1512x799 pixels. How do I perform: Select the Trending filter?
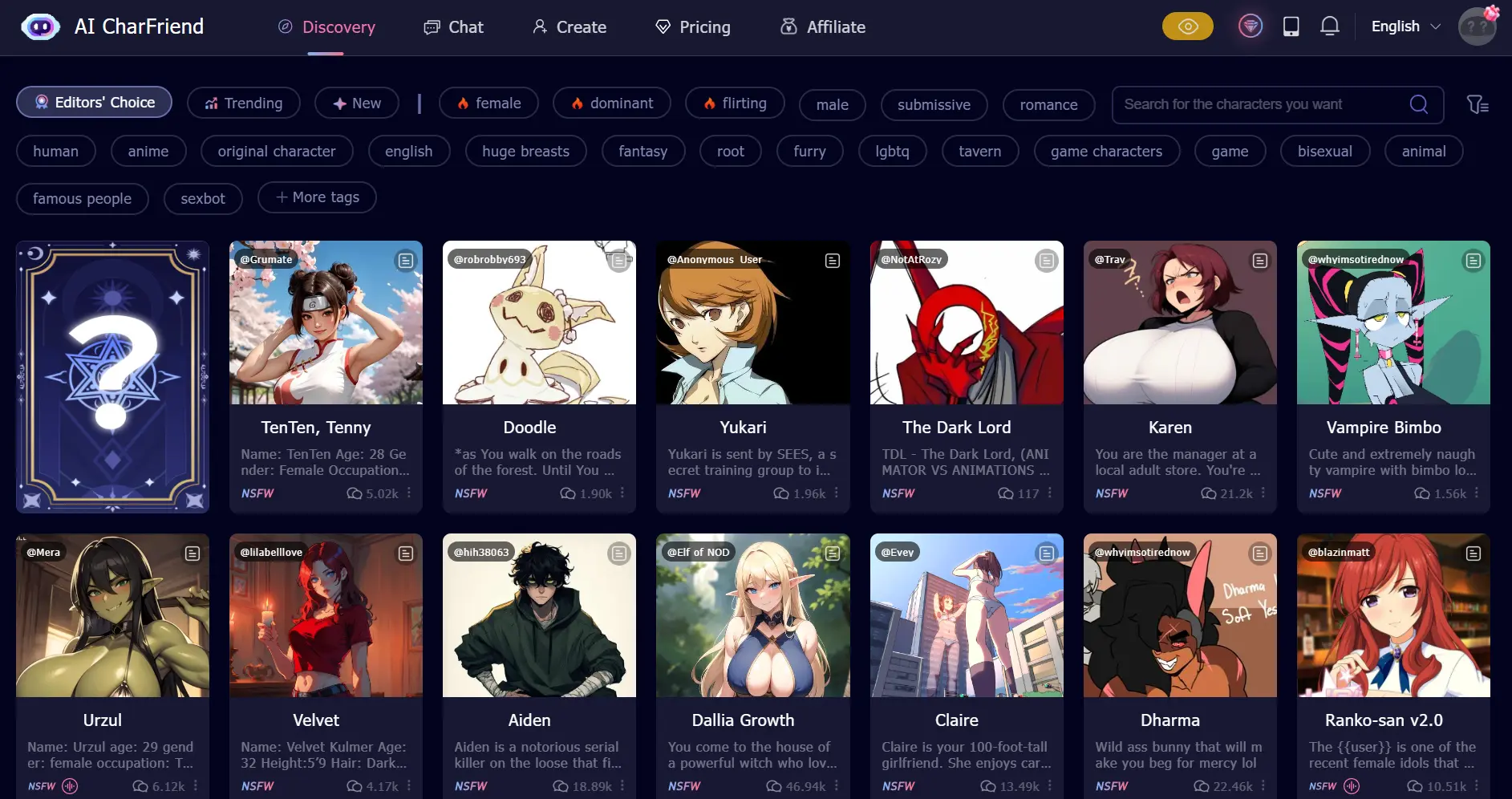point(244,103)
